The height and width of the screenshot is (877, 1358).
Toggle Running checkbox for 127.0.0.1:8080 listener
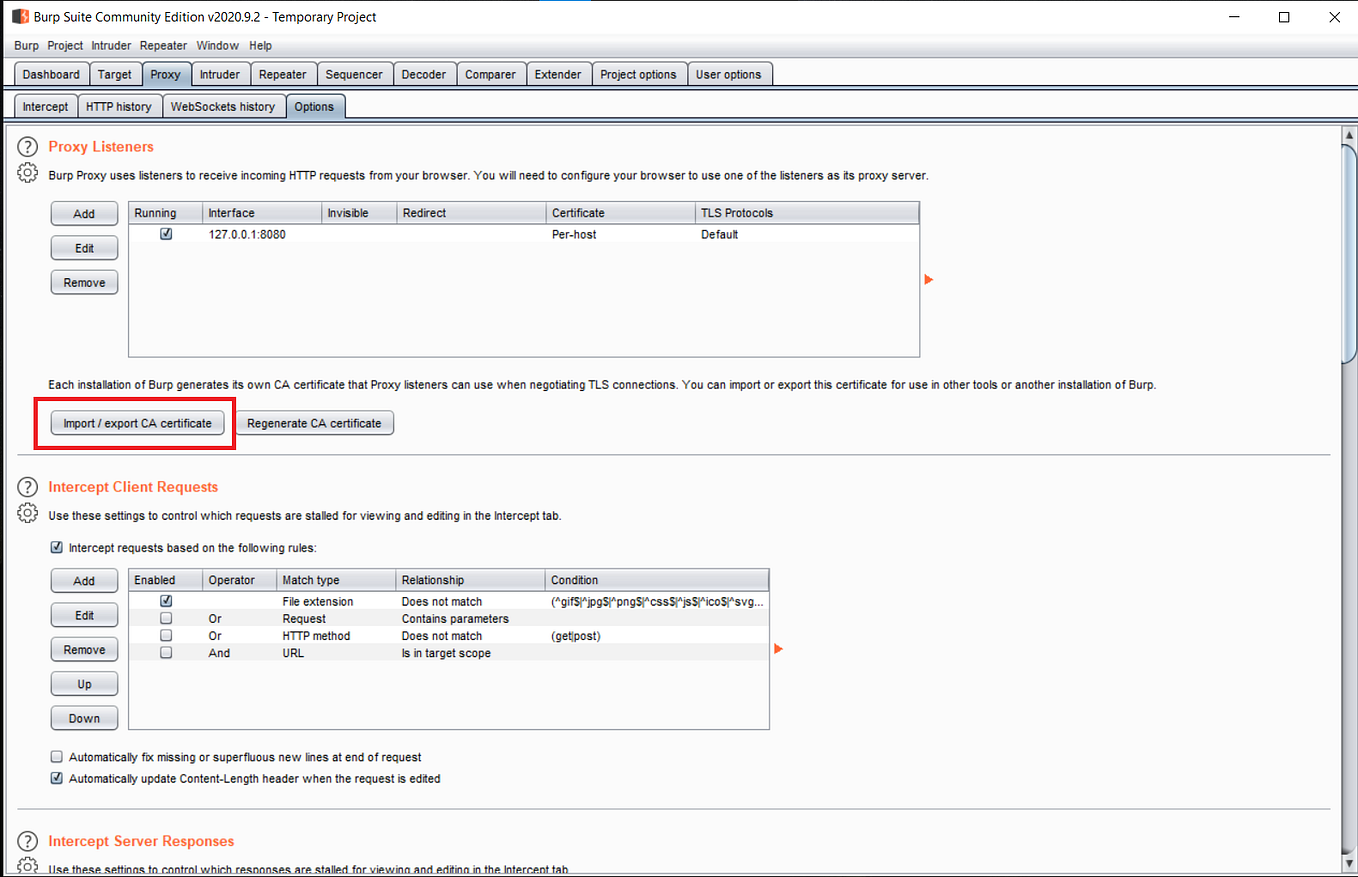click(166, 234)
